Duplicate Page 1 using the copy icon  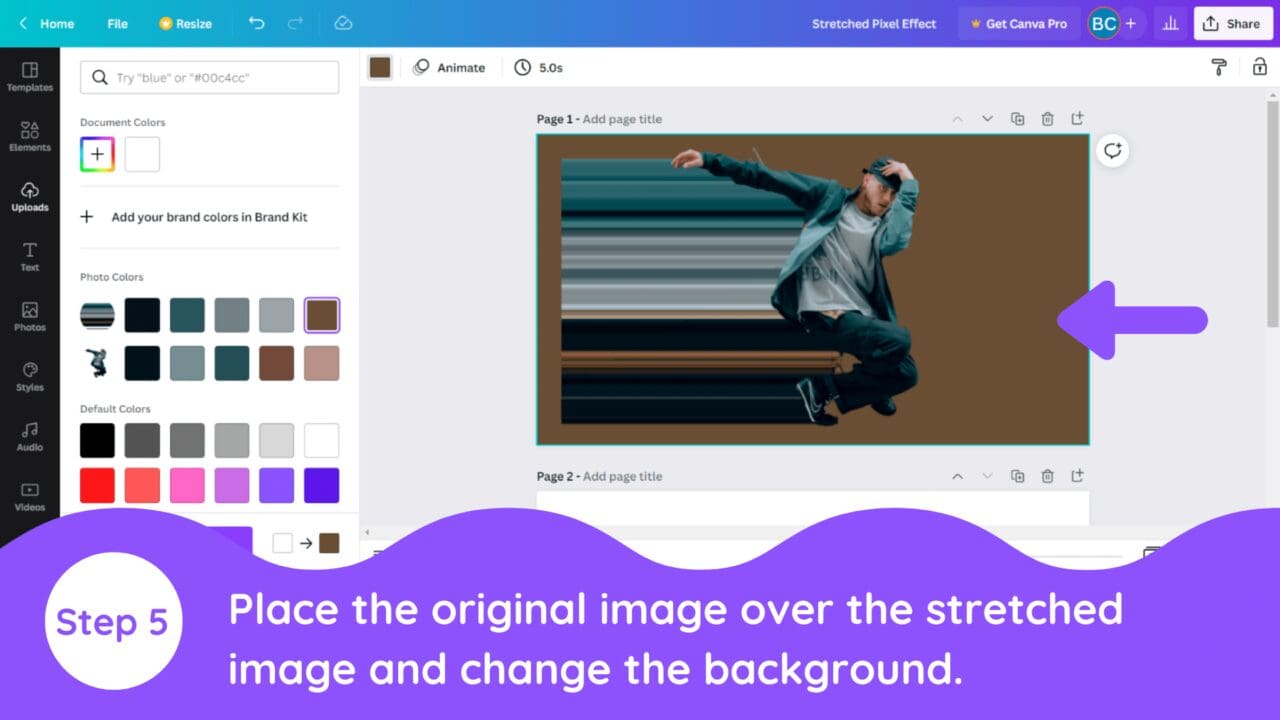(1017, 119)
